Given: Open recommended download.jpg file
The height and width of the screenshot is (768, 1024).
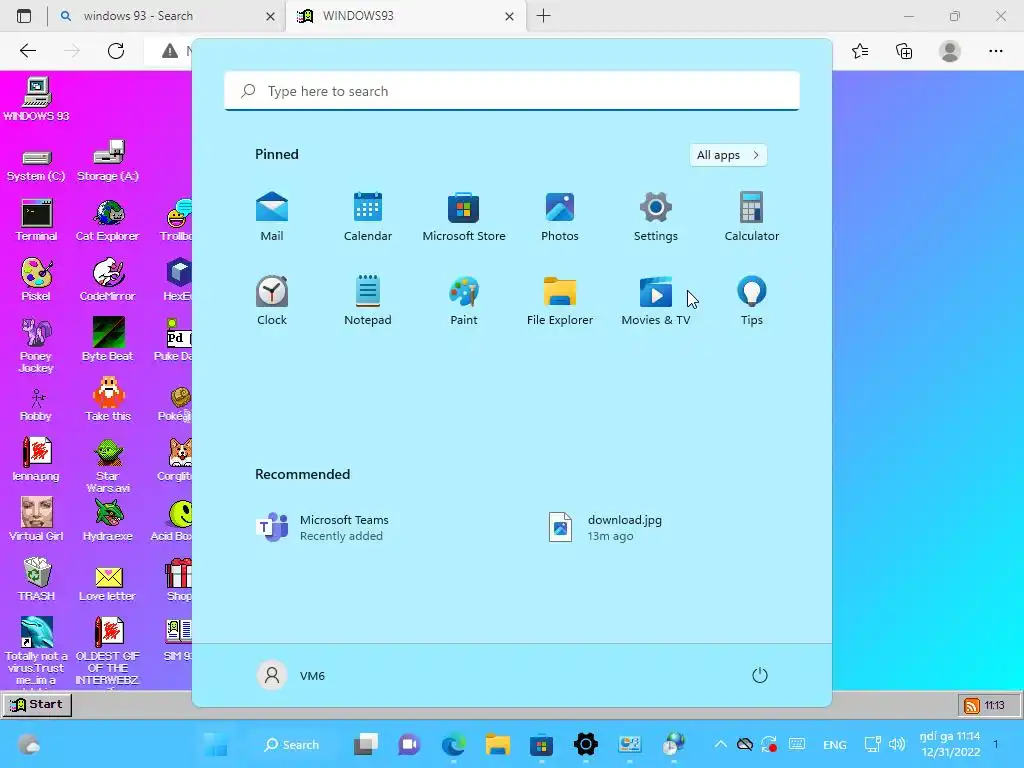Looking at the screenshot, I should [x=605, y=528].
